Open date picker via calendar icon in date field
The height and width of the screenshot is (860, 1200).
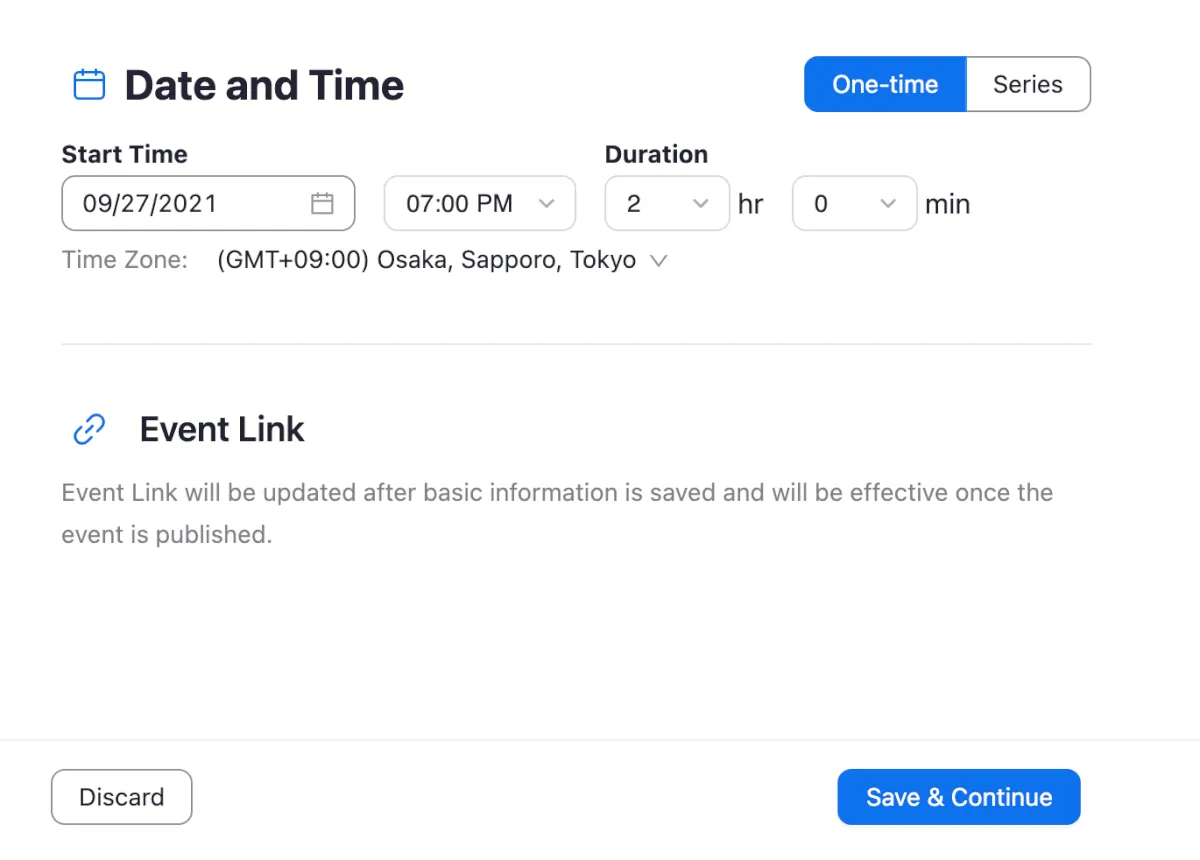point(322,204)
